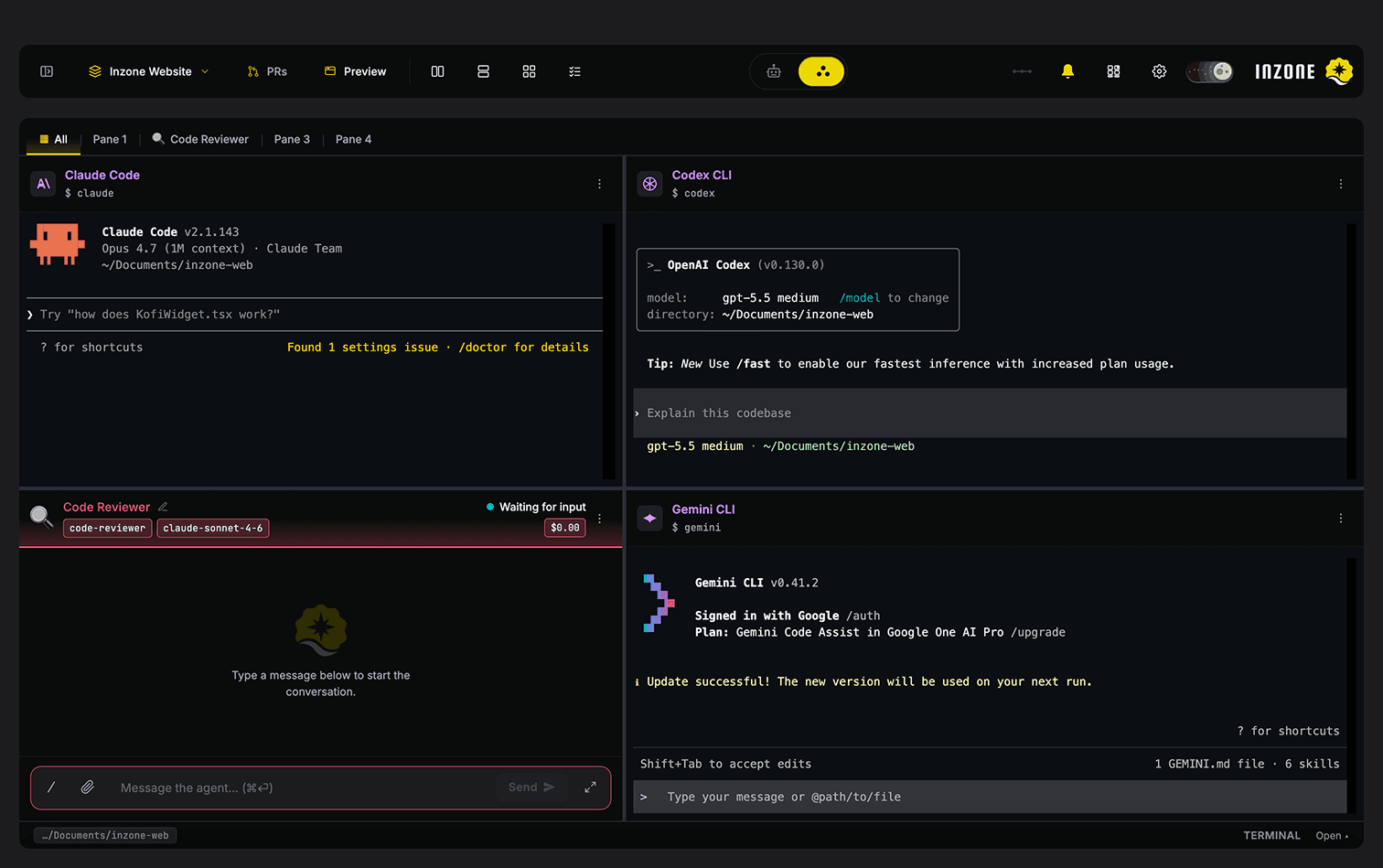Open the Preview panel

click(x=356, y=71)
